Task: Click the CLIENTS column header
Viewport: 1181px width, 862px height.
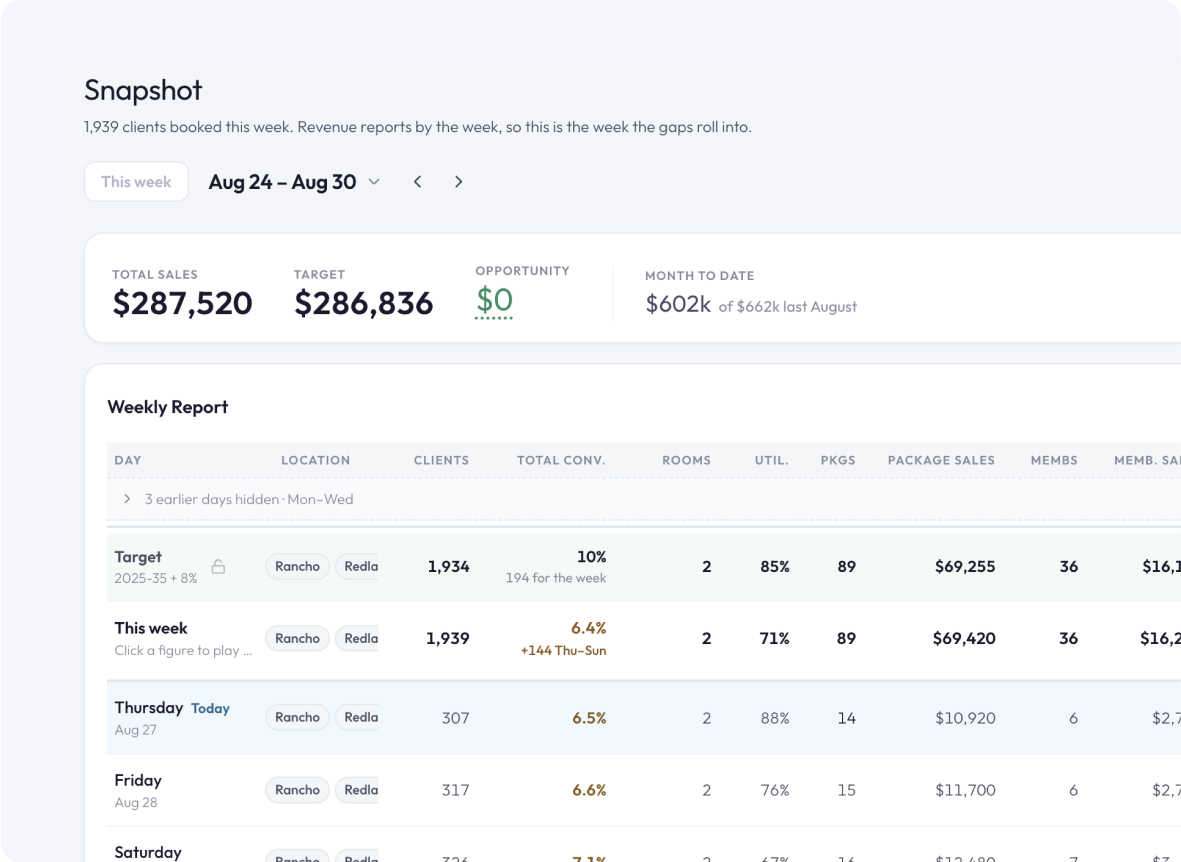Action: click(441, 460)
